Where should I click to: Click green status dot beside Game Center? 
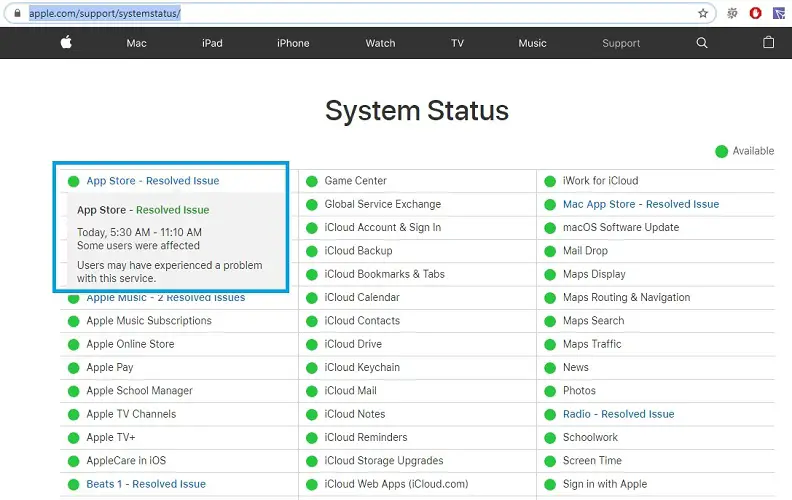tap(312, 181)
